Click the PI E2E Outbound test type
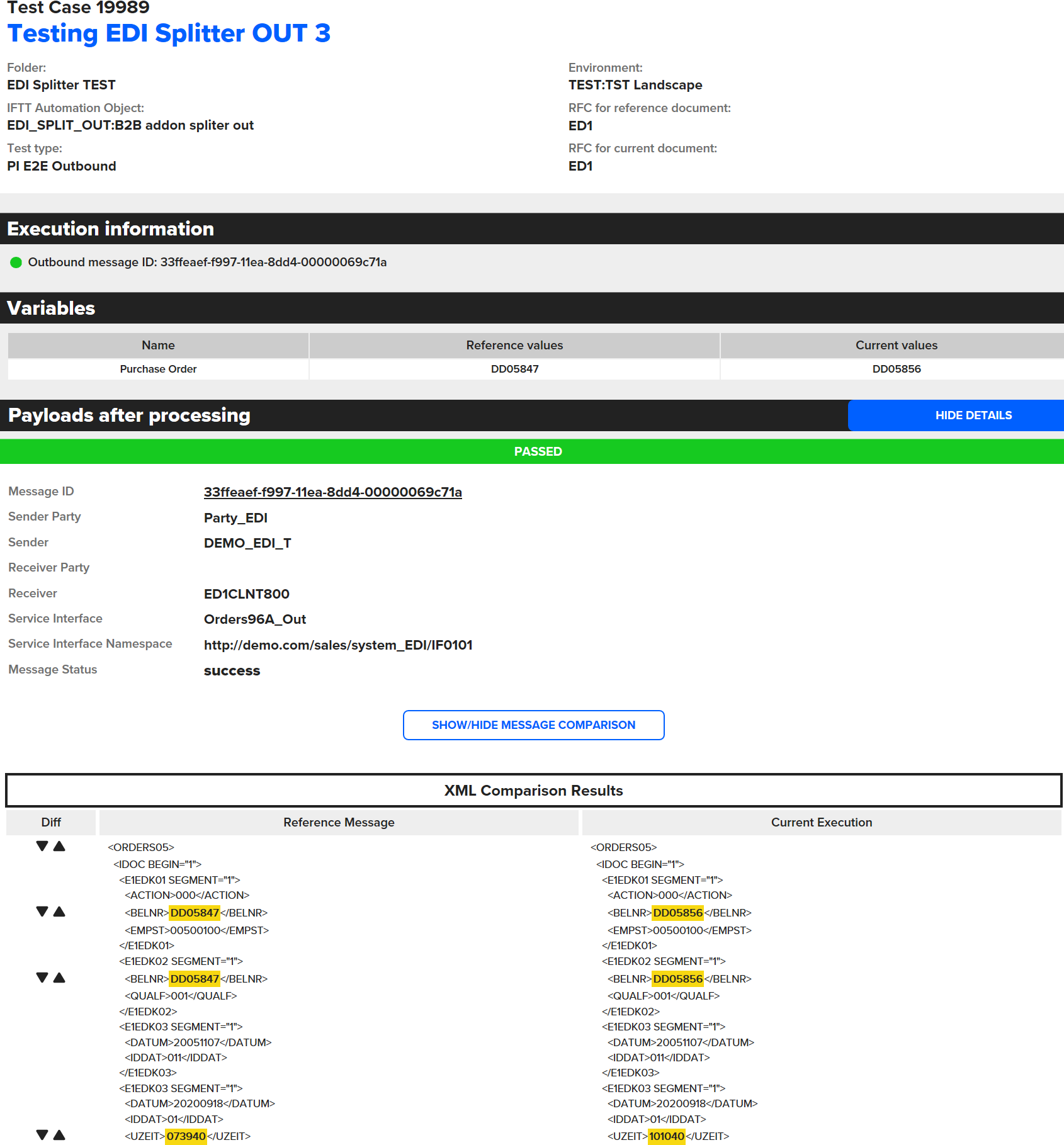Screen dimensions: 1064x1145 point(62,166)
